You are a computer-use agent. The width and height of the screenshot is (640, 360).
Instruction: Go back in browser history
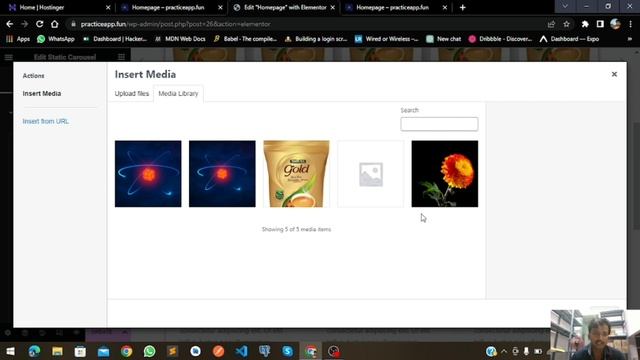click(x=9, y=24)
